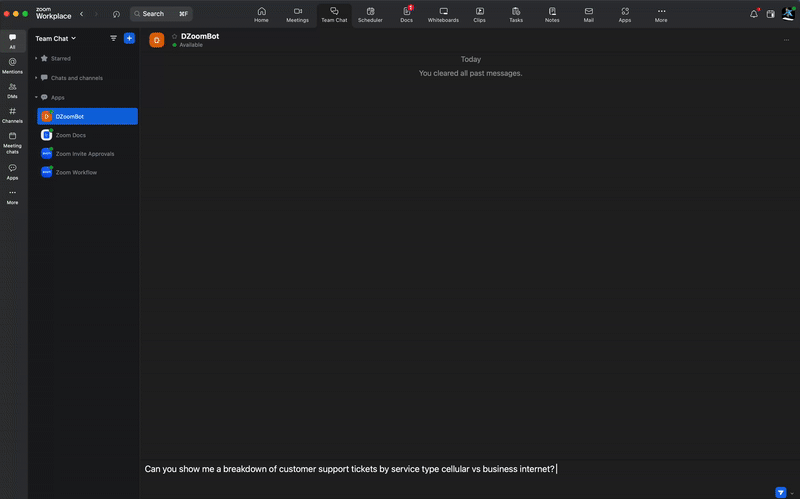Select All in the left sidebar
This screenshot has width=800, height=499.
tap(12, 41)
